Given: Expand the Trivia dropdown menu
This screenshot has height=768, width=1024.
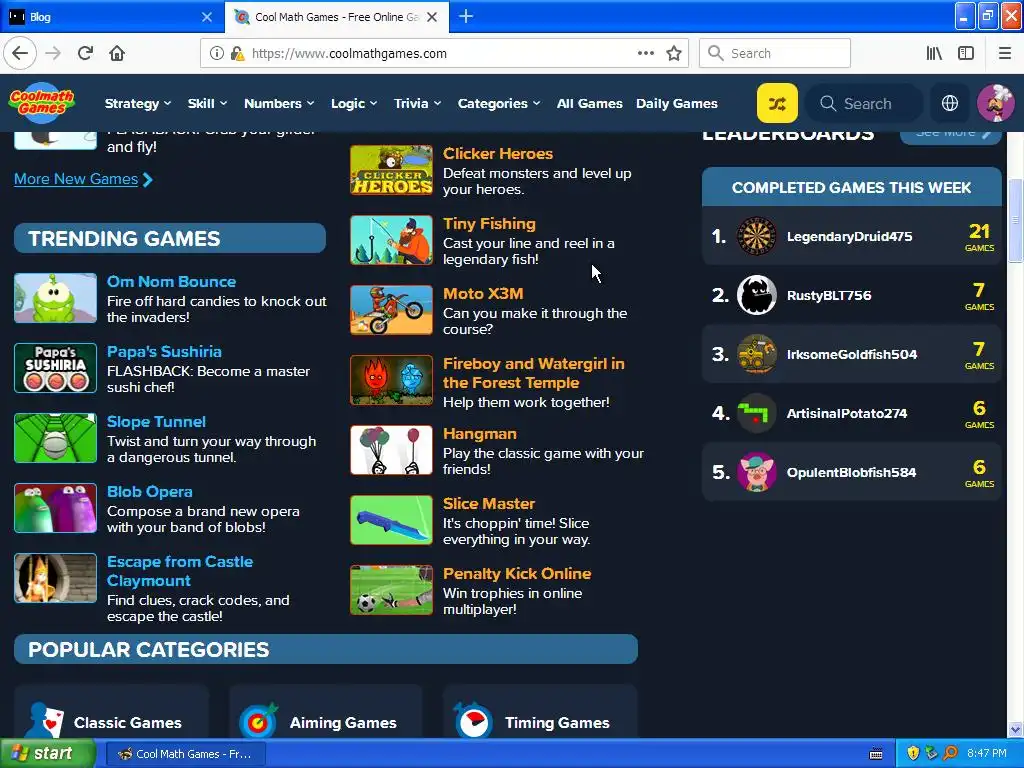Looking at the screenshot, I should pyautogui.click(x=417, y=103).
